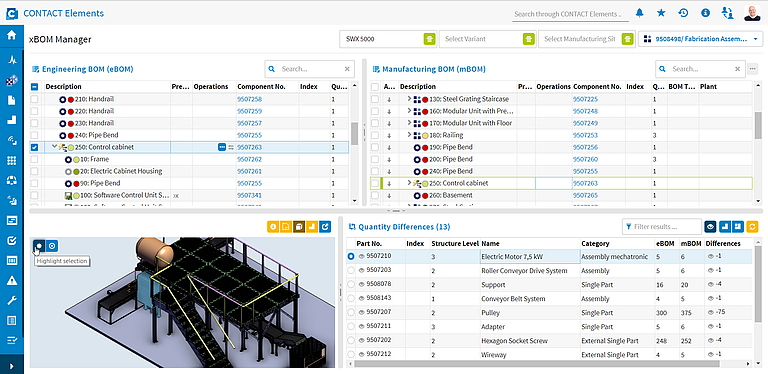Open component link 9507258 in eBOM
This screenshot has width=768, height=374.
click(249, 99)
